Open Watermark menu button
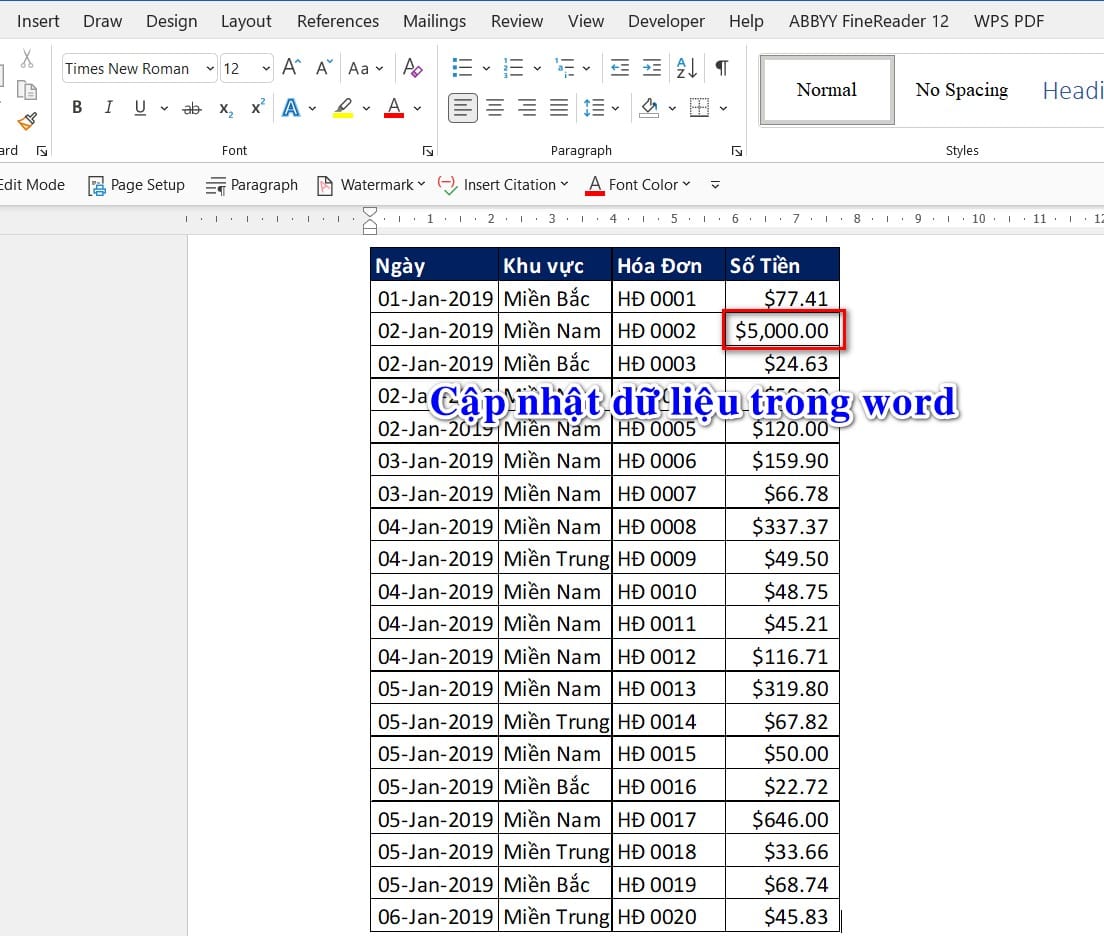Screen dimensions: 1104x936 point(371,185)
